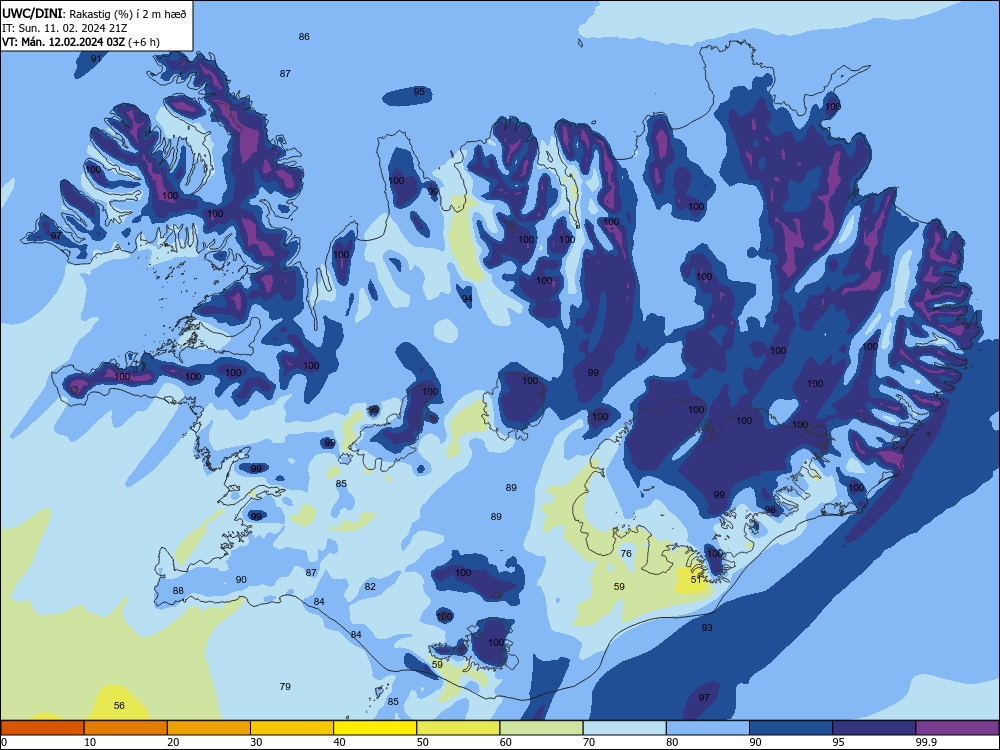Select the 'IT: Sun. 11. 02. 2024 21Z' line

point(64,28)
